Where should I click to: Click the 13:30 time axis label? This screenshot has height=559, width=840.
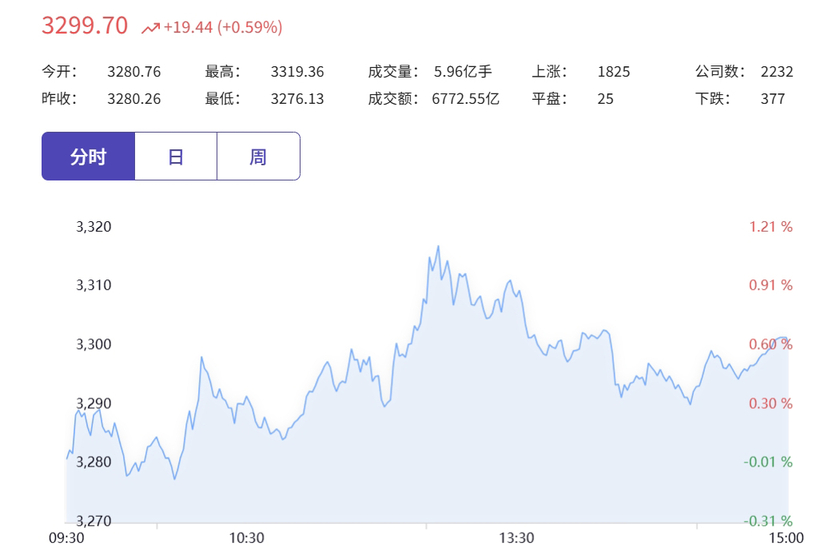pyautogui.click(x=516, y=538)
